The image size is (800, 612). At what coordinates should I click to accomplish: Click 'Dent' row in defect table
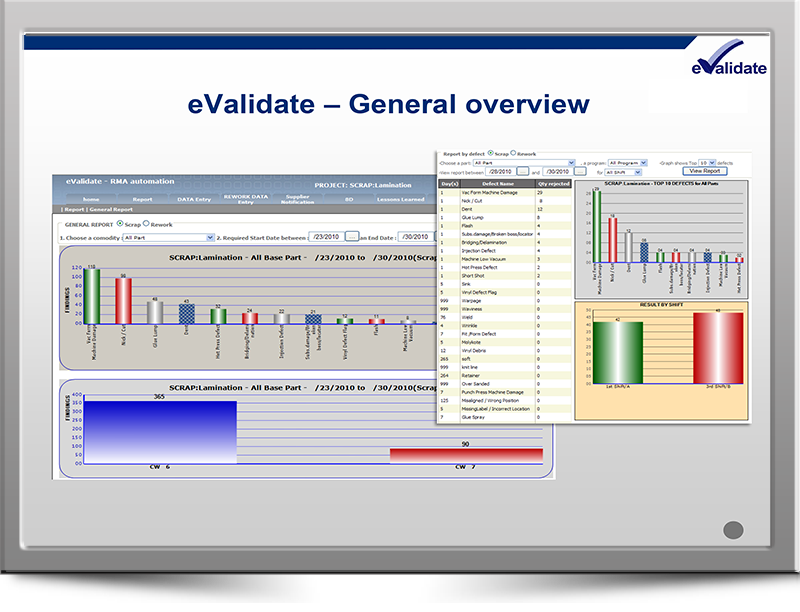pyautogui.click(x=505, y=209)
